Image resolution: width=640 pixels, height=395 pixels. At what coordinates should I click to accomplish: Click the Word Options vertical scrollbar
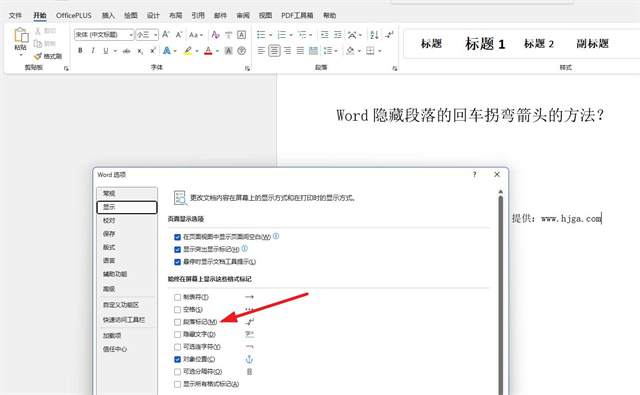(501, 294)
